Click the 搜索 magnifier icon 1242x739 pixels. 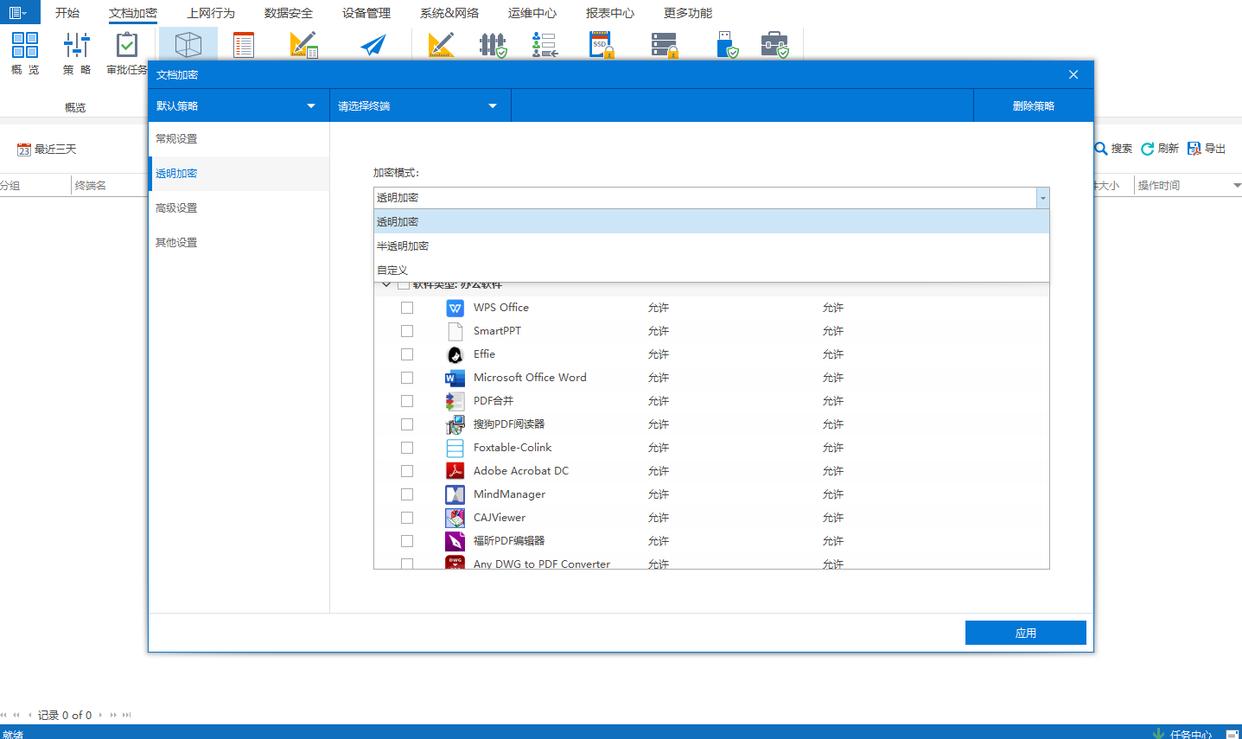tap(1101, 149)
